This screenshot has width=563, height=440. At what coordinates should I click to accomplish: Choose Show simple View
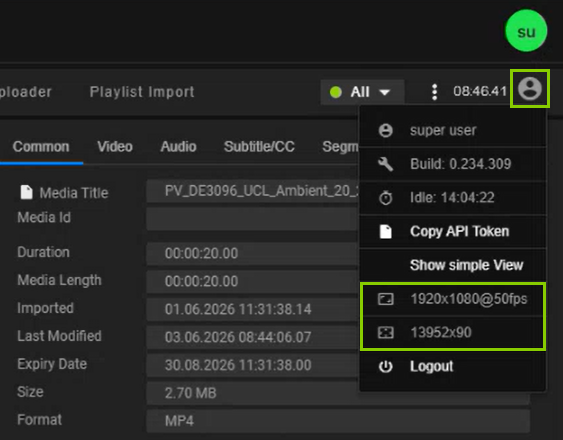click(453, 265)
